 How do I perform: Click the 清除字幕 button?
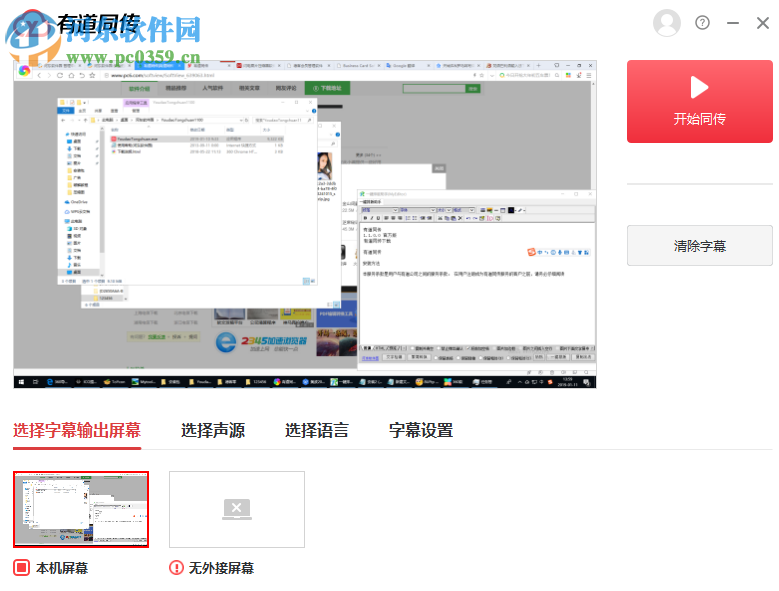(x=700, y=245)
